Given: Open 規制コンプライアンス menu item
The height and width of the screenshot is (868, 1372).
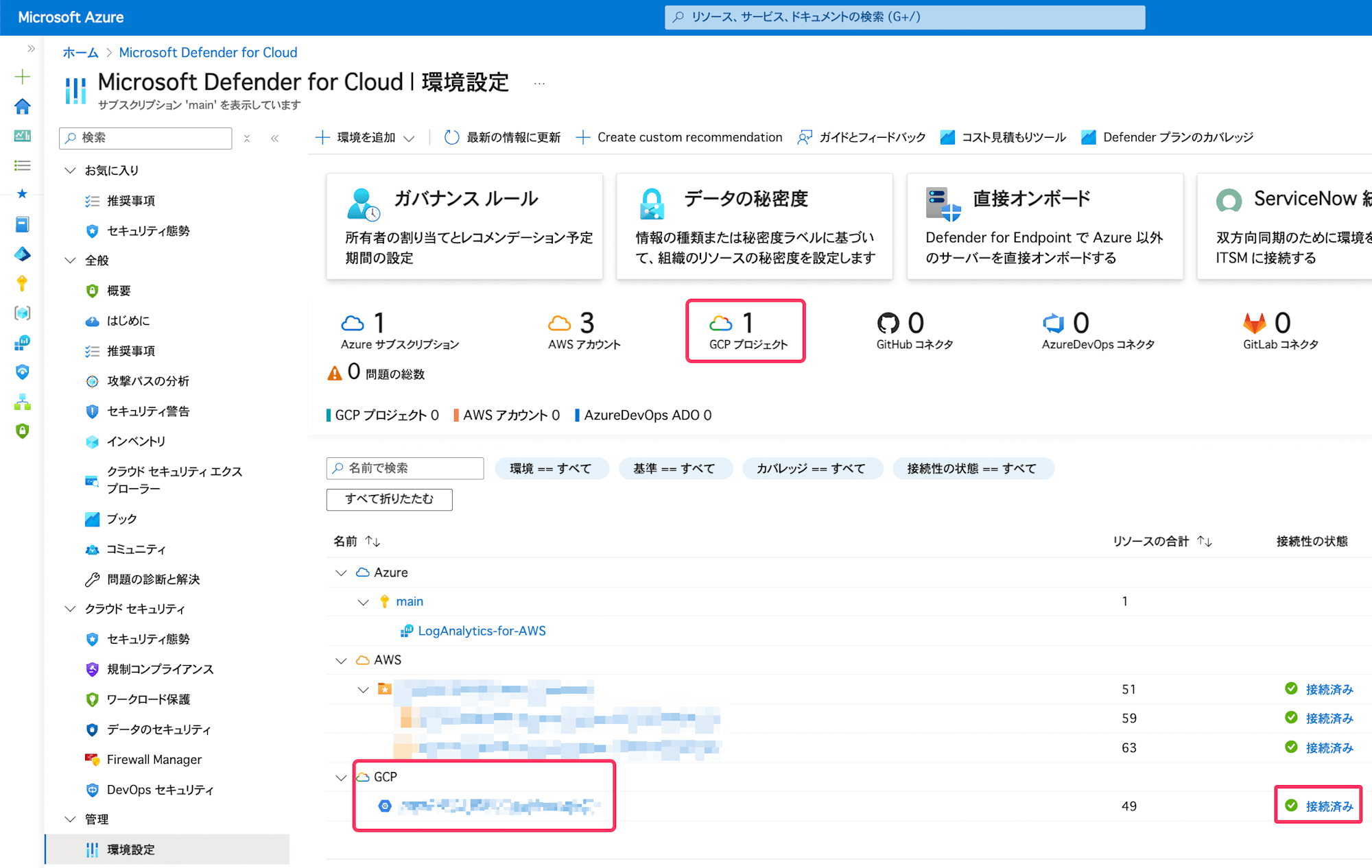Looking at the screenshot, I should pyautogui.click(x=160, y=669).
